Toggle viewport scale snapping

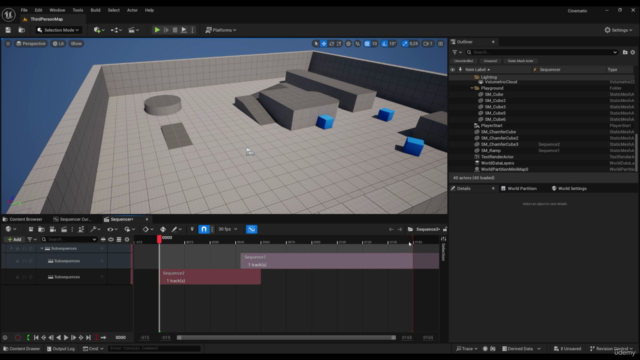(405, 44)
